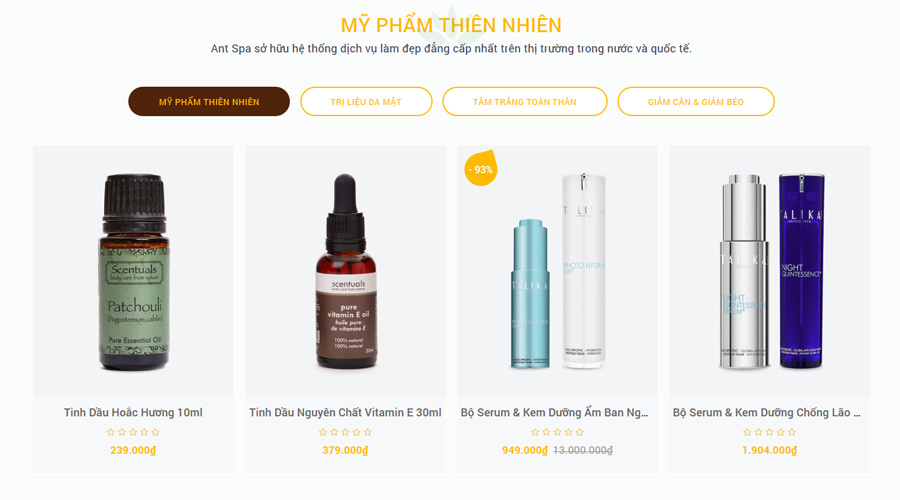Image resolution: width=900 pixels, height=500 pixels.
Task: Click the Mỹ Phẩm Thiên Nhiên section heading
Action: (x=451, y=25)
